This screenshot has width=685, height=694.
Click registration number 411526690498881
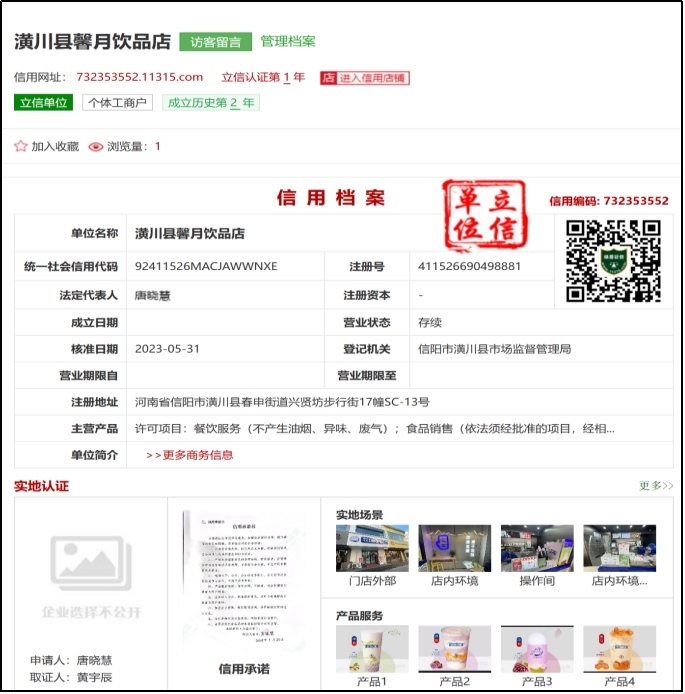pos(469,266)
